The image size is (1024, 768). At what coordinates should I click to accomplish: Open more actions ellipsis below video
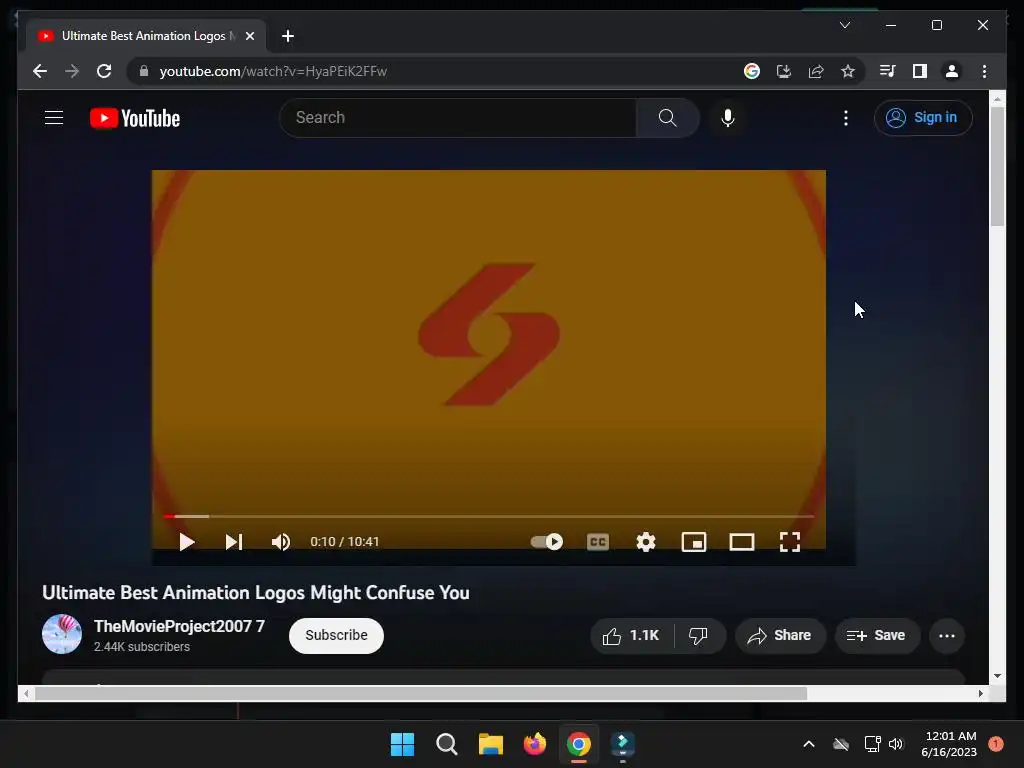point(946,635)
